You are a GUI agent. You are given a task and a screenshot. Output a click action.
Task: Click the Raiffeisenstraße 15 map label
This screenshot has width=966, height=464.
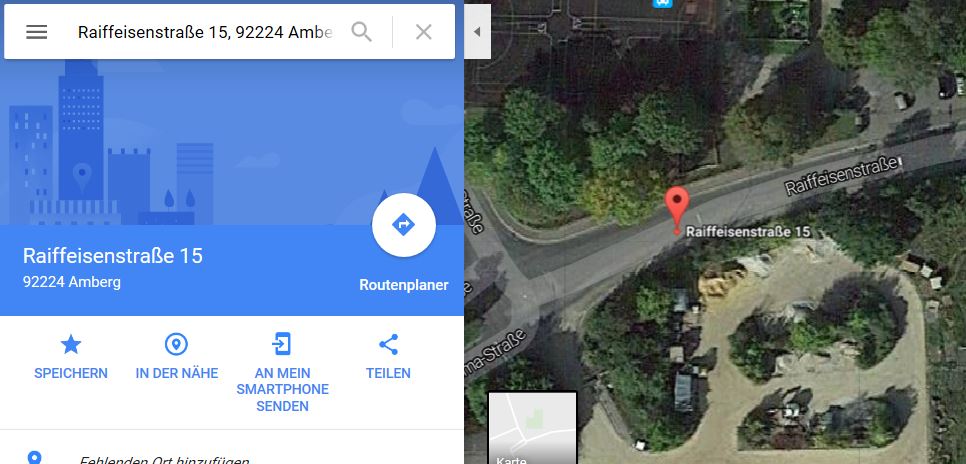(x=747, y=232)
